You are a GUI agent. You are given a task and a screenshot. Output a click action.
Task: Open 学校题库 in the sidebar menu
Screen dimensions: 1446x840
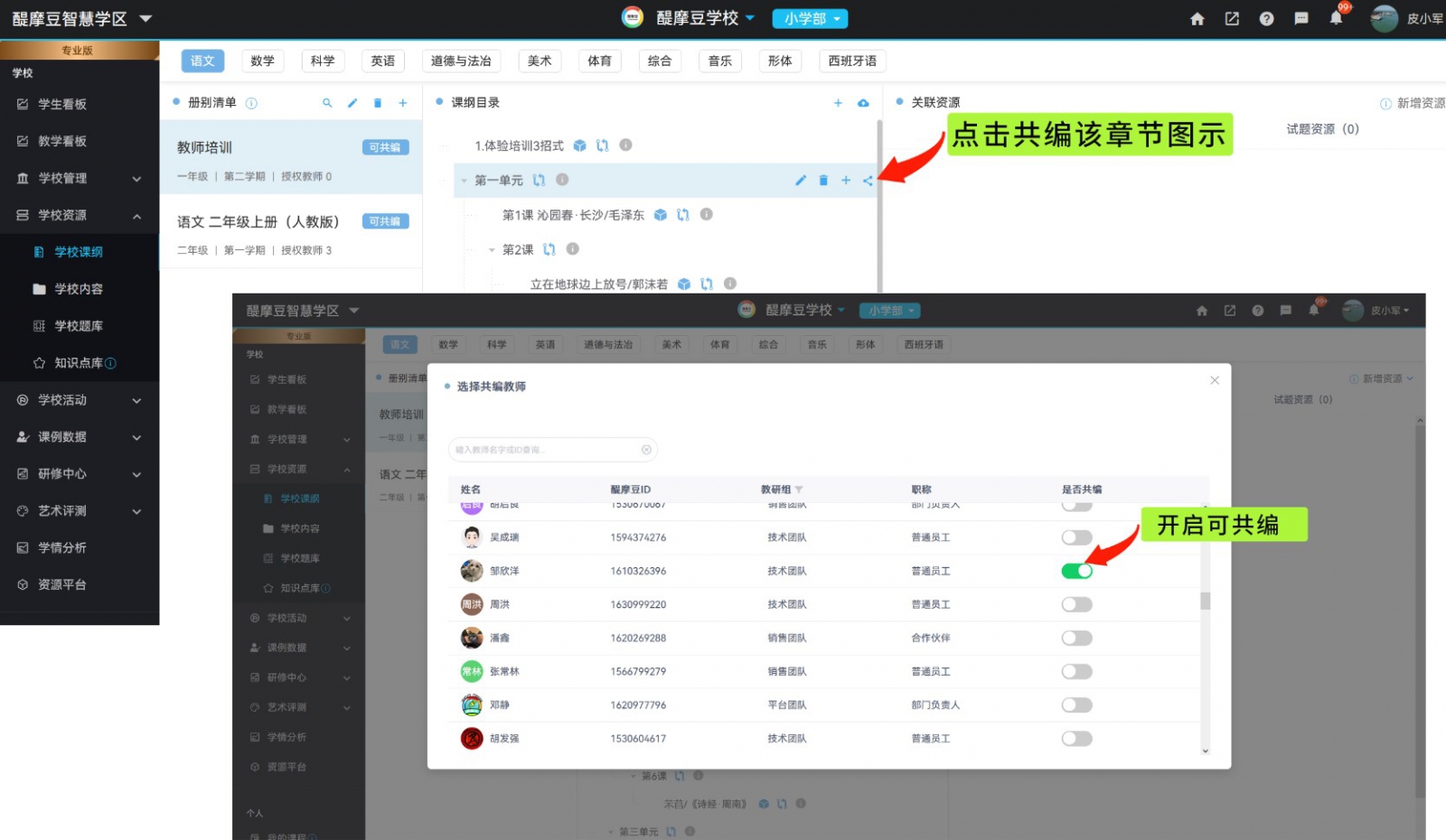(79, 326)
